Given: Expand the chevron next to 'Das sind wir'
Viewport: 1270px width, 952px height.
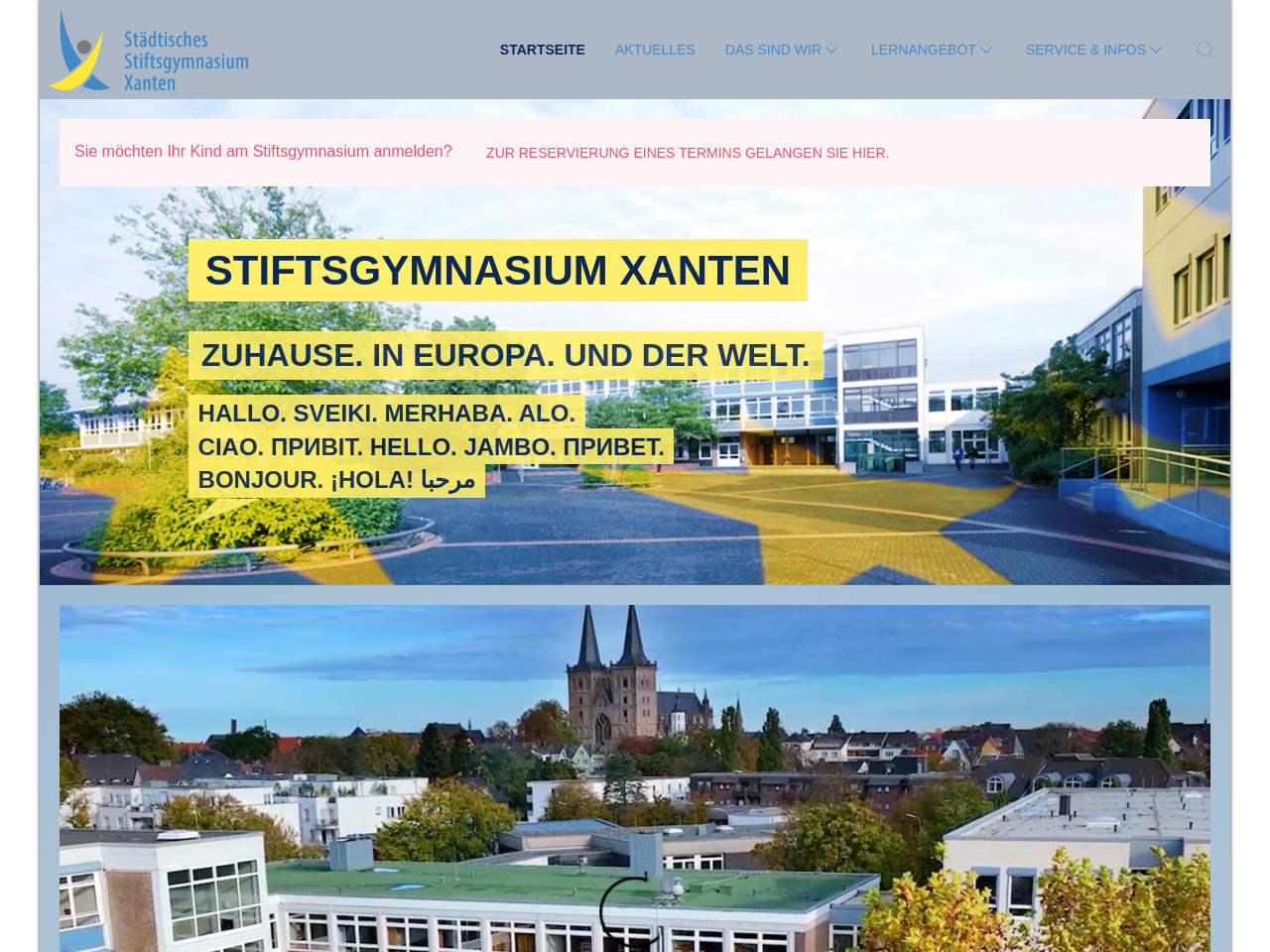Looking at the screenshot, I should coord(832,50).
